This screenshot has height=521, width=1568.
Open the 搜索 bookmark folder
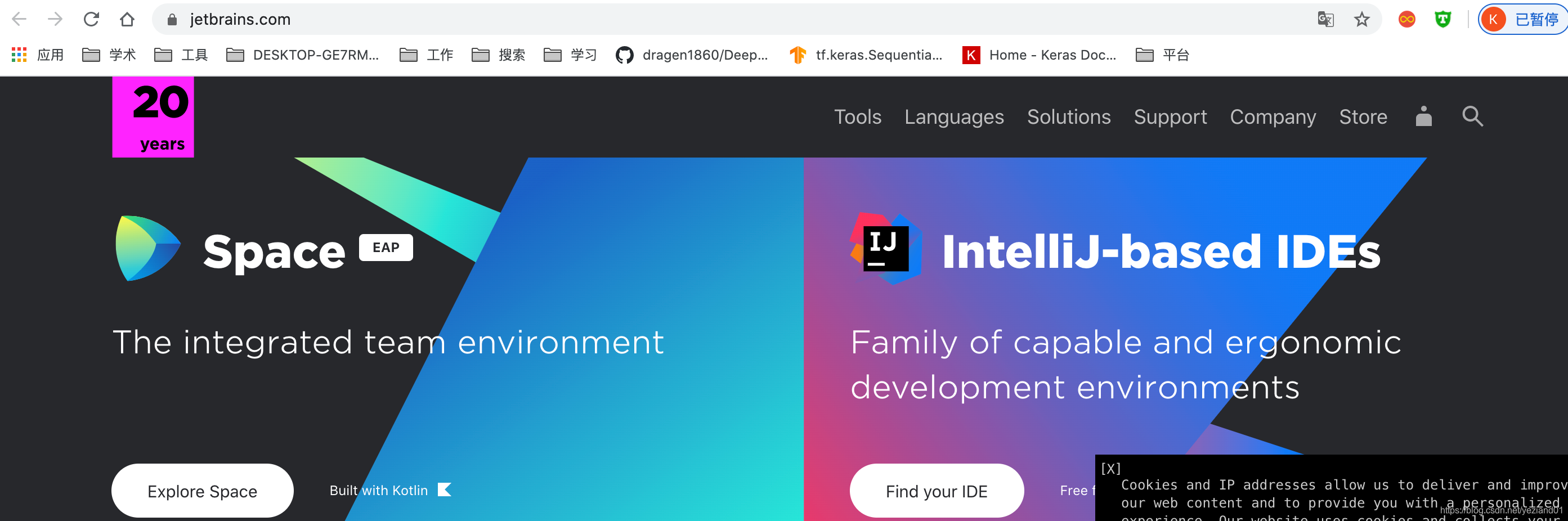tap(499, 55)
